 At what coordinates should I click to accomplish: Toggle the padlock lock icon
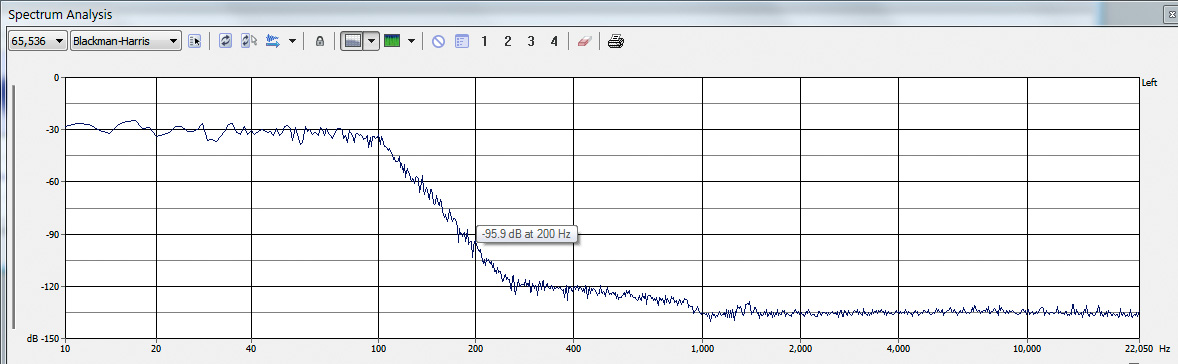(319, 41)
